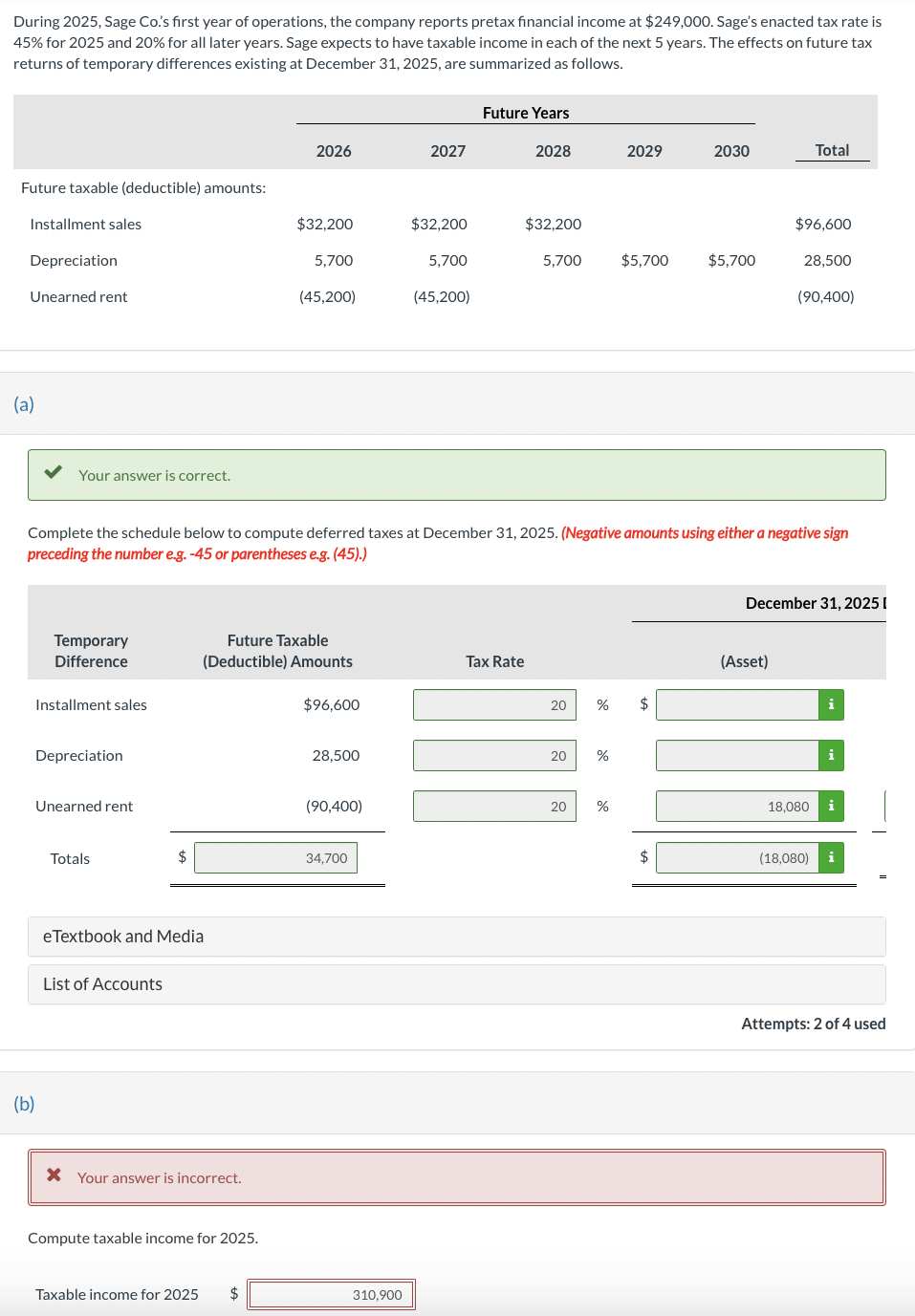The height and width of the screenshot is (1316, 915).
Task: Click the 2027 column header
Action: [x=448, y=151]
